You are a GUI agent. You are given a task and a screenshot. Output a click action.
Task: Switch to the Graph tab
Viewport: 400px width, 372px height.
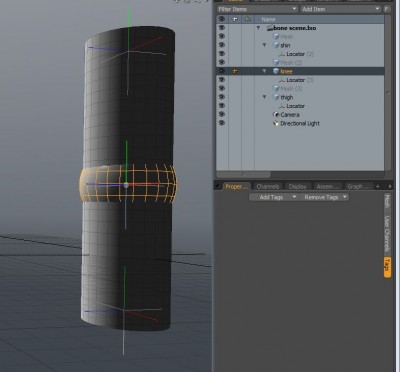[359, 187]
